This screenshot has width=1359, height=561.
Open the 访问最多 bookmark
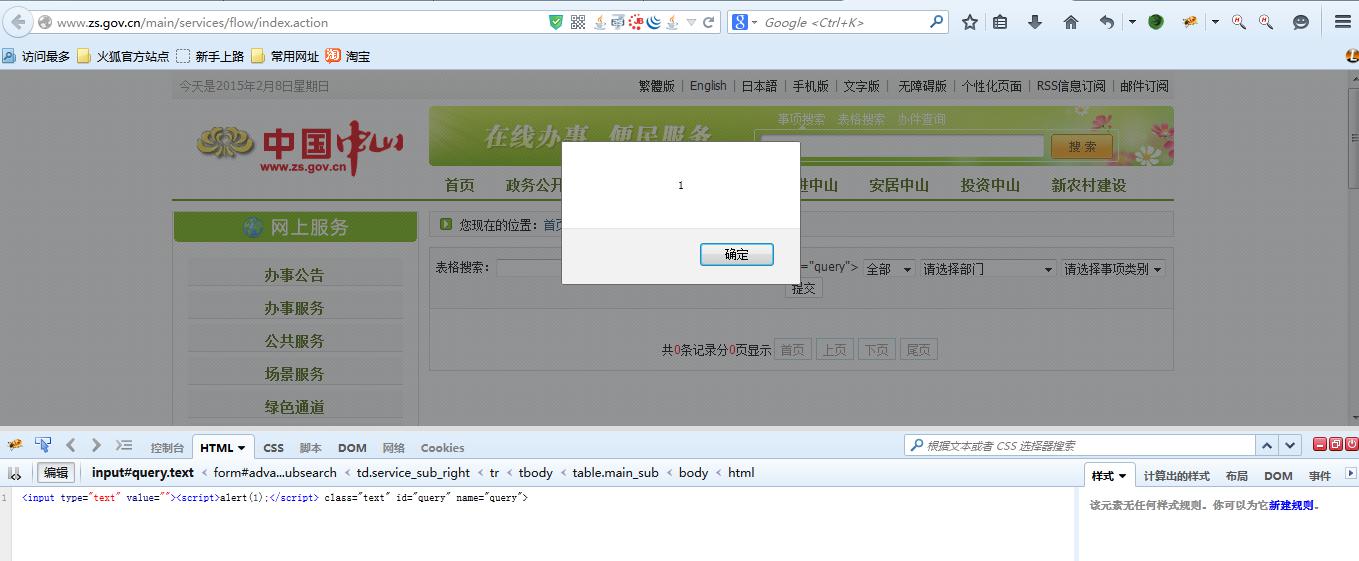point(37,57)
